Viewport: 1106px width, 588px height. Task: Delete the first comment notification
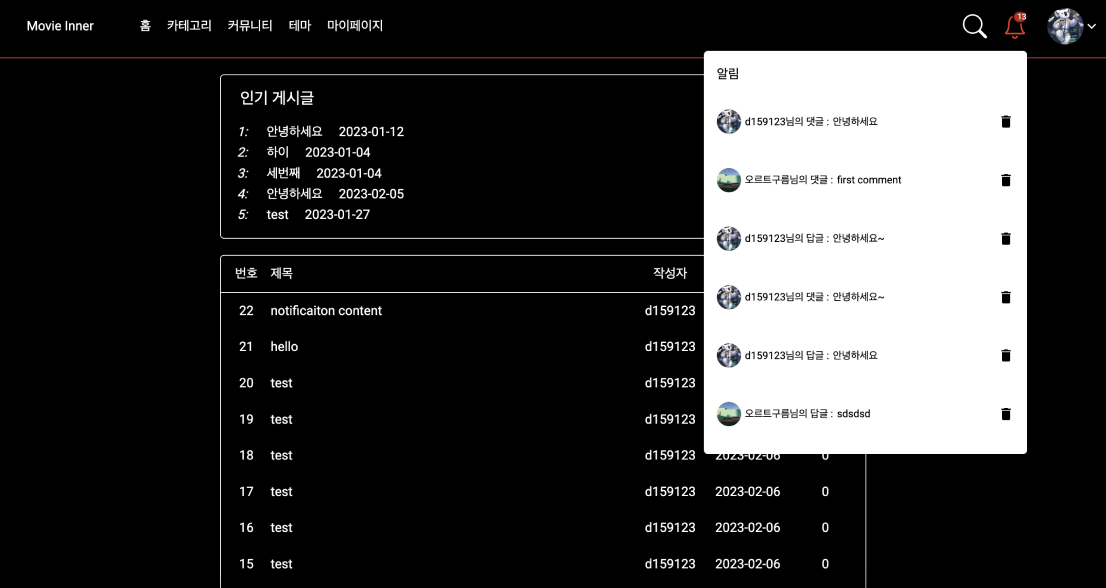(x=1006, y=180)
